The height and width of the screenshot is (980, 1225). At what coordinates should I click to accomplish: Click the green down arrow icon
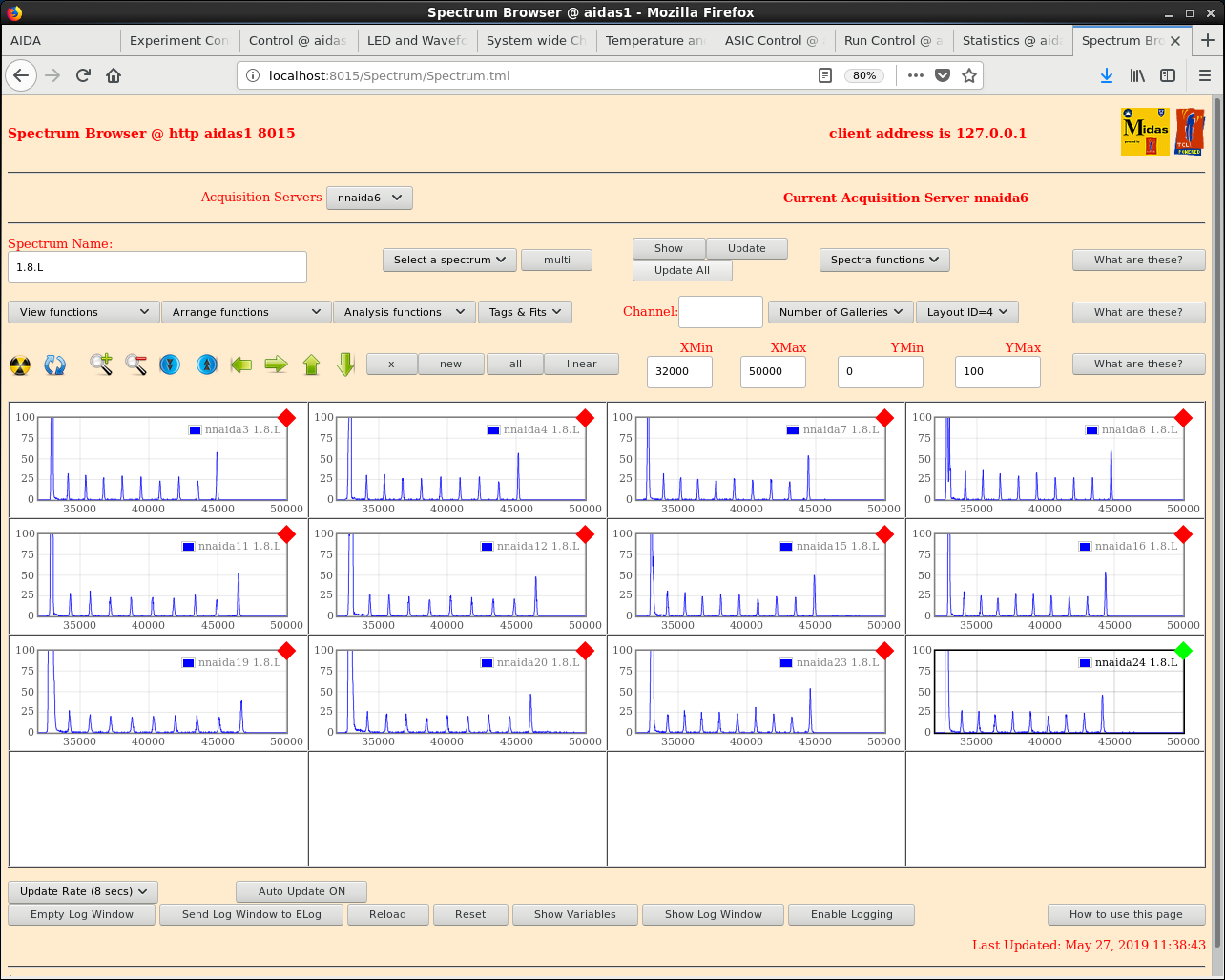click(346, 365)
